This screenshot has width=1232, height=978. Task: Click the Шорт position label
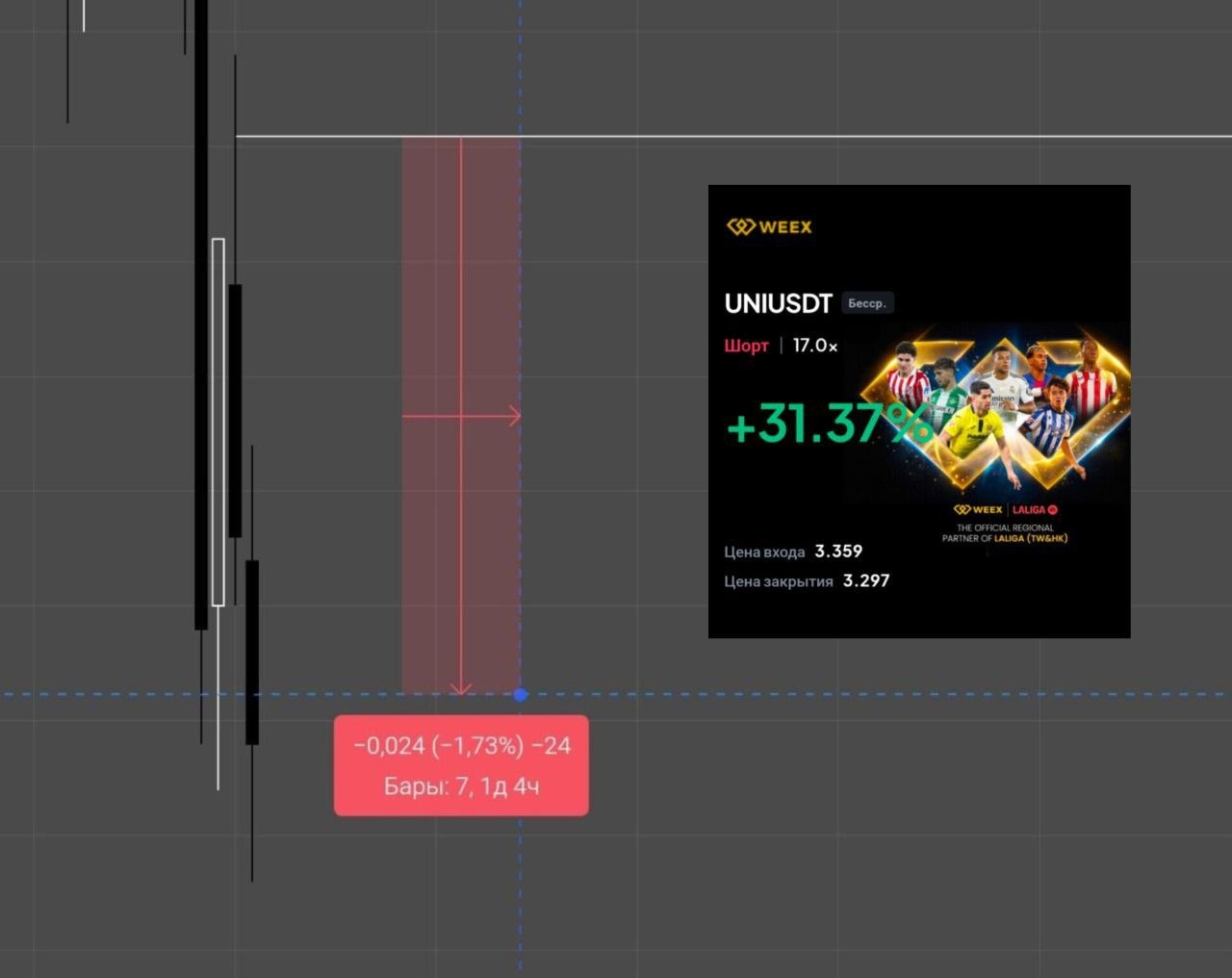pyautogui.click(x=747, y=346)
